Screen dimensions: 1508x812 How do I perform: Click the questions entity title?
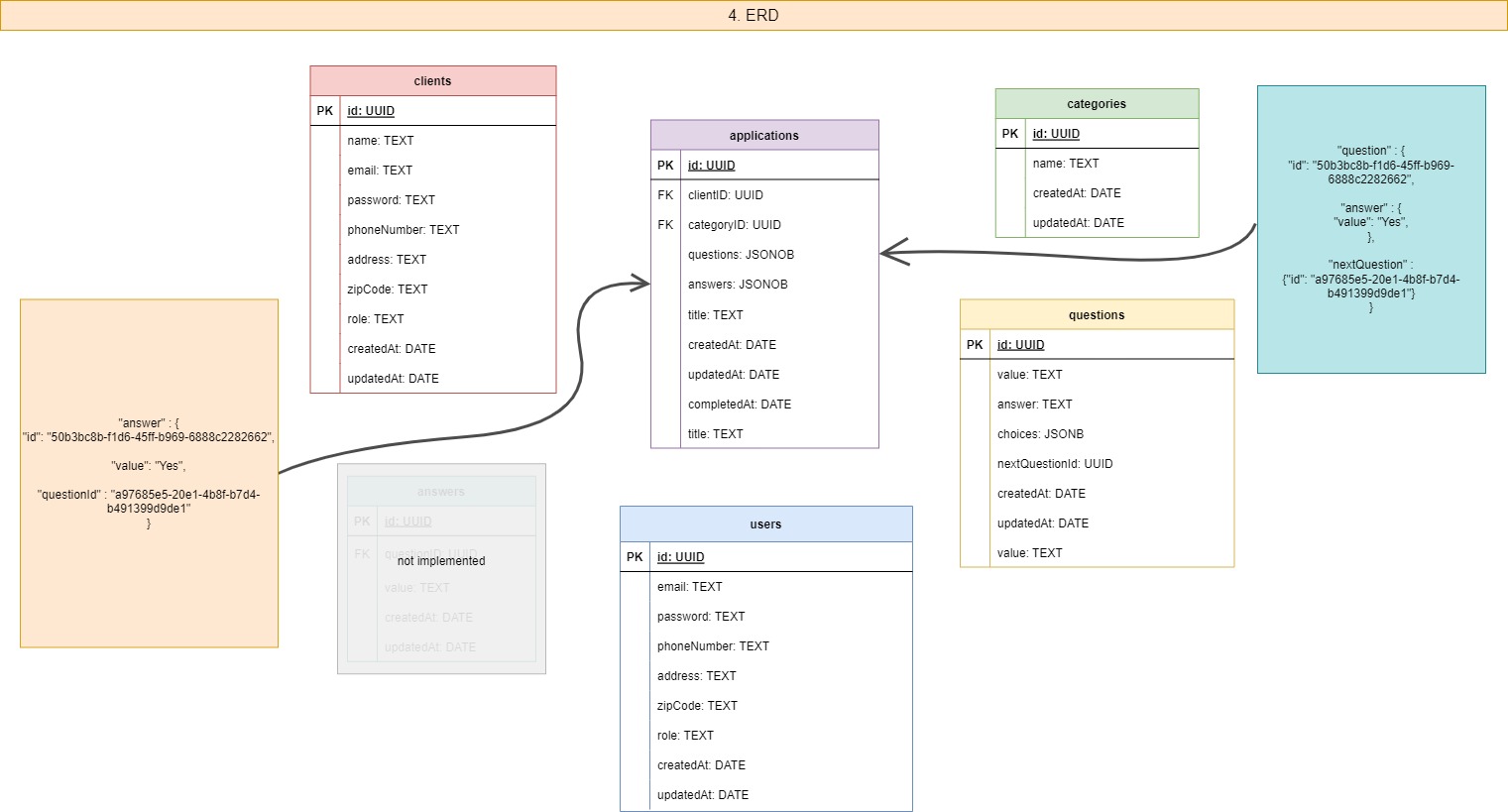pyautogui.click(x=1096, y=314)
